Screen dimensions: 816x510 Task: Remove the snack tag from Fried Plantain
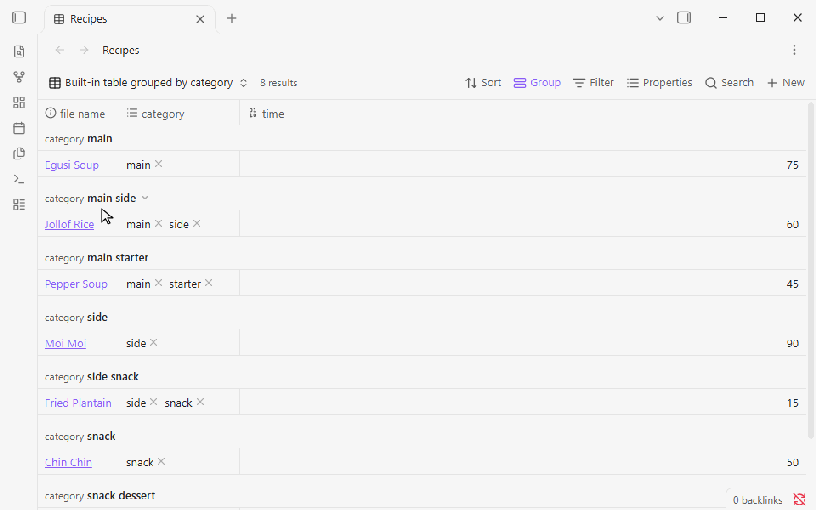[200, 402]
